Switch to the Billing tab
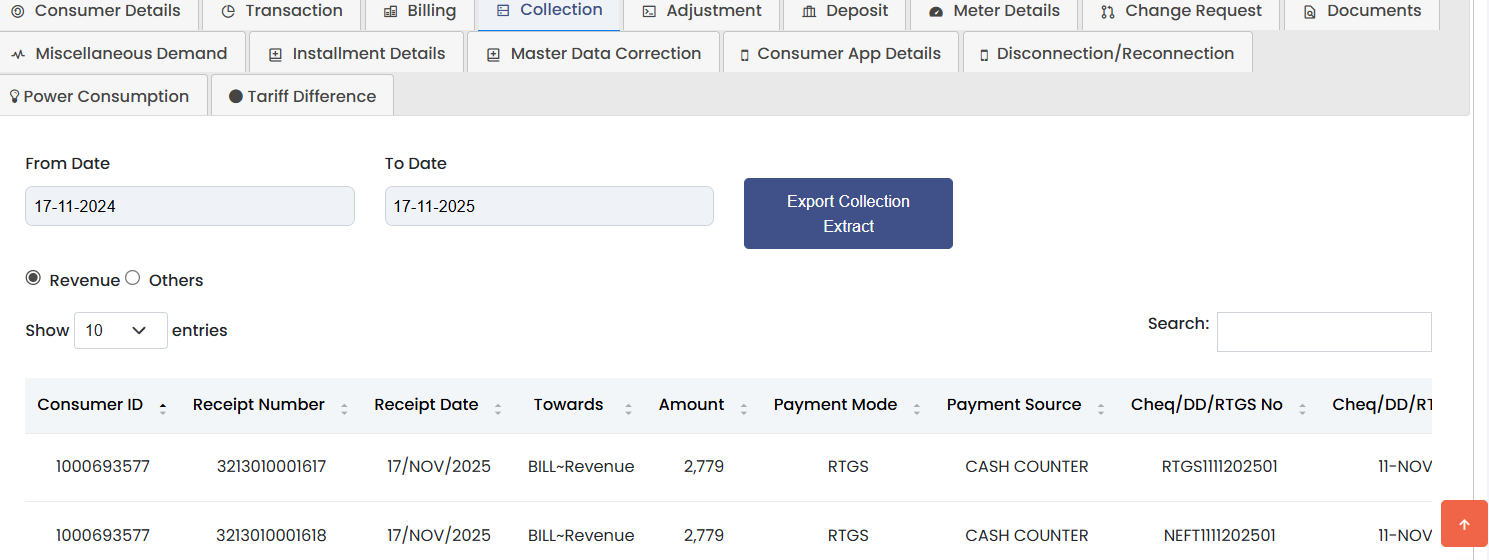Screen dimensions: 1489x560 [420, 11]
